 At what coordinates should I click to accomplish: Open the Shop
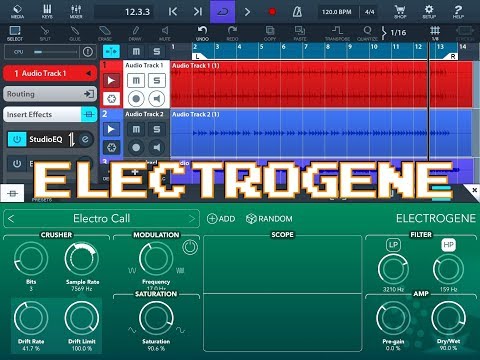[400, 12]
